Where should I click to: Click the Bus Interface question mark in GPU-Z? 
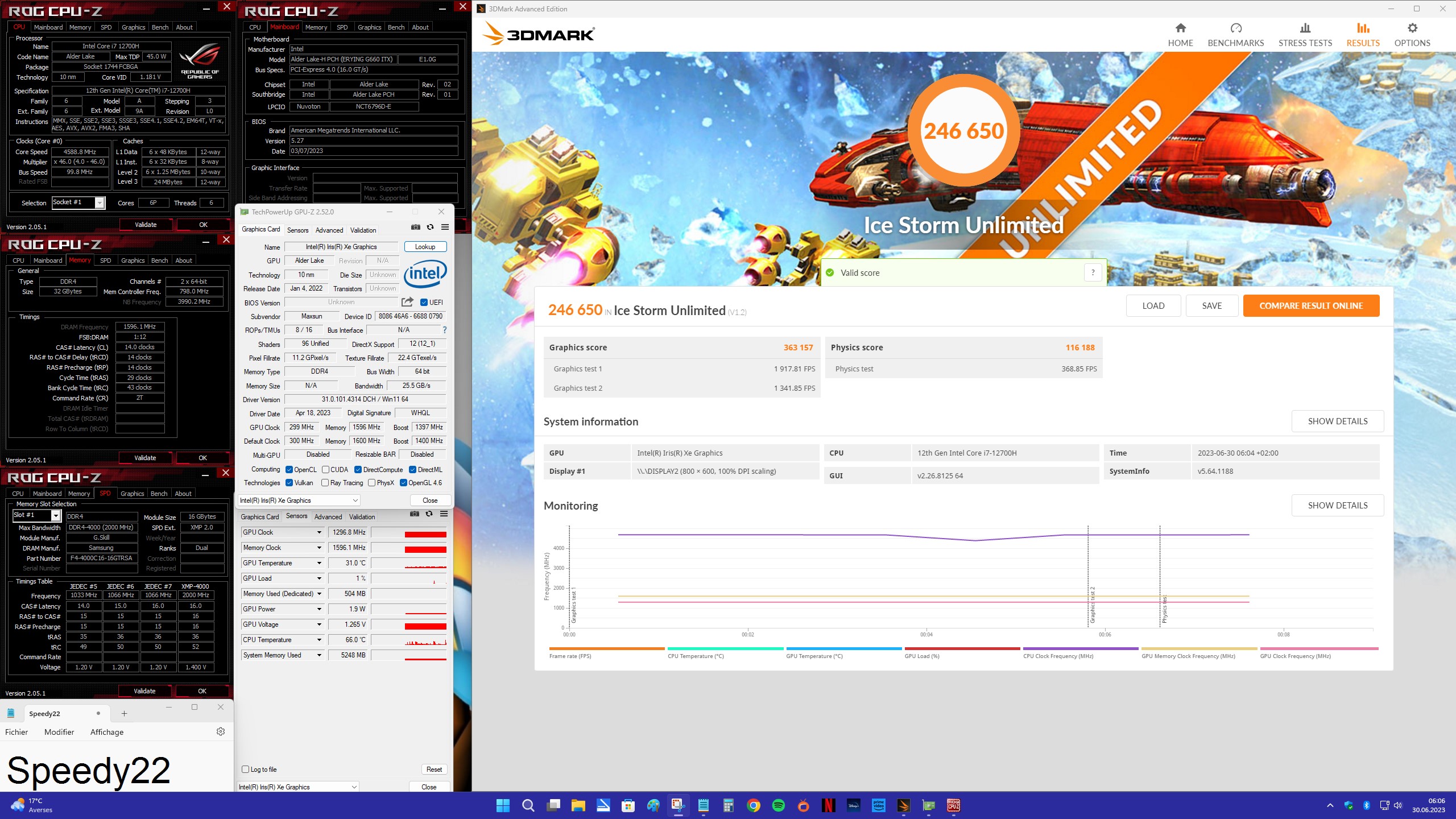point(444,330)
